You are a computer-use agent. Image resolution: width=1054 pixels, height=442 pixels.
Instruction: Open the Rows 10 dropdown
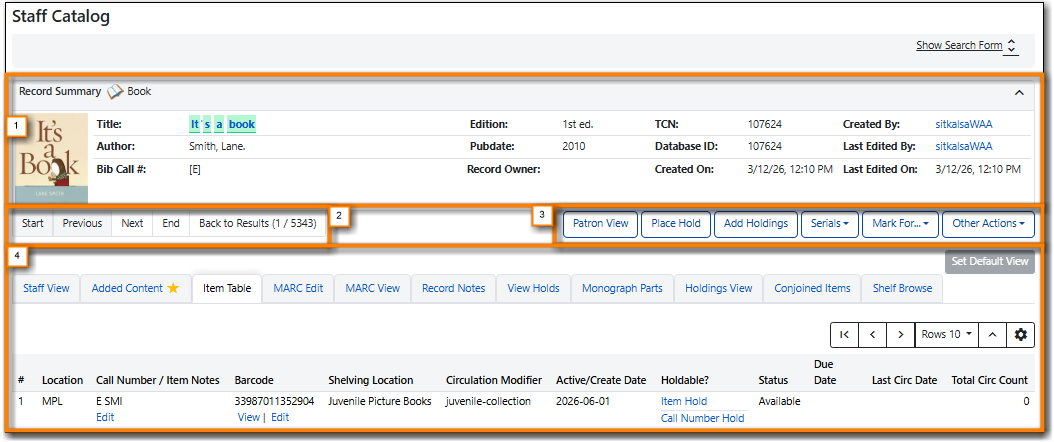[947, 335]
